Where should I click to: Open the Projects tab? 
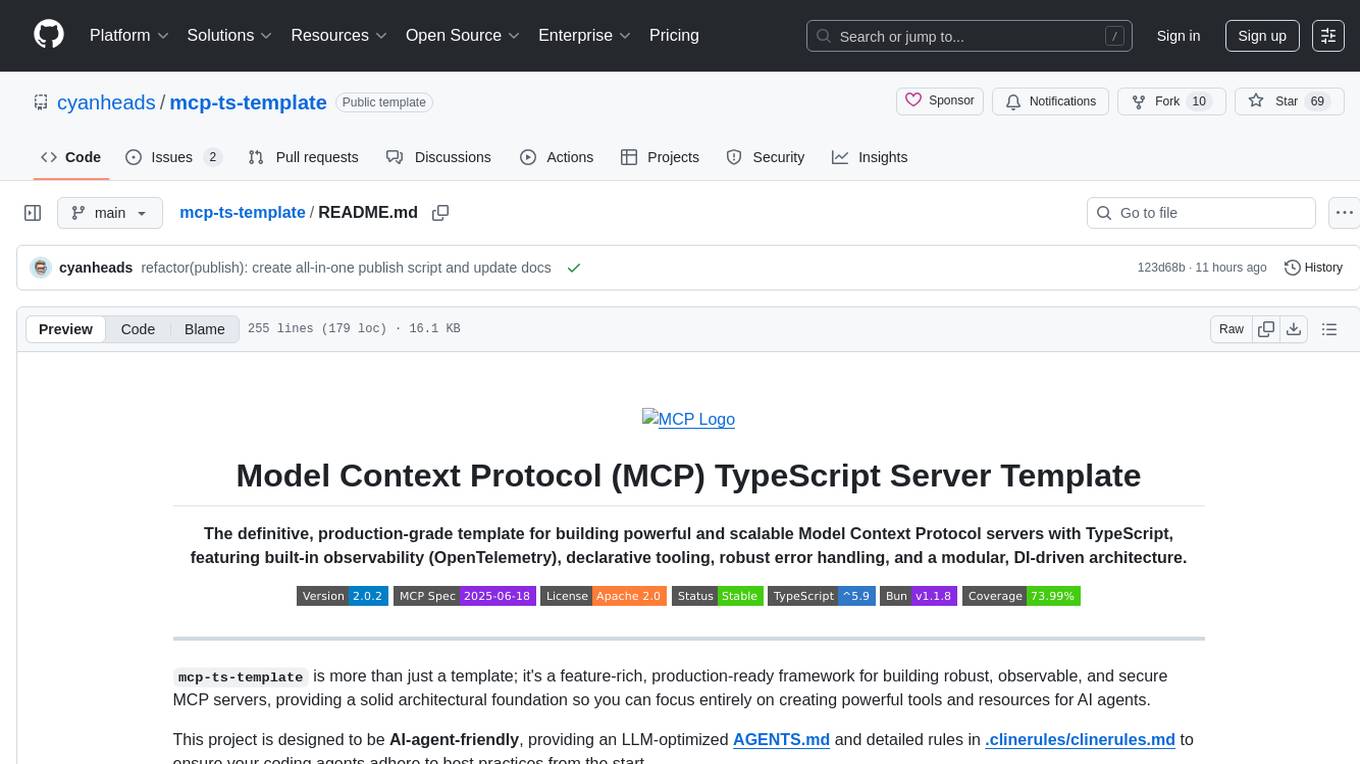click(660, 157)
